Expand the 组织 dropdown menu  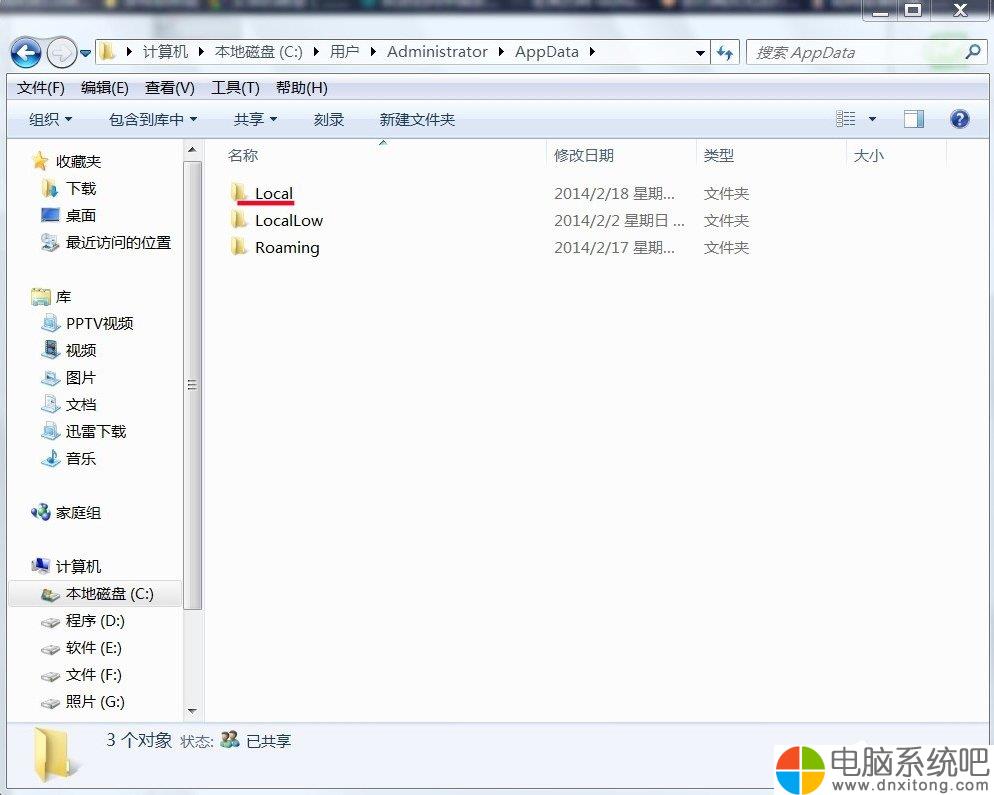click(x=50, y=119)
